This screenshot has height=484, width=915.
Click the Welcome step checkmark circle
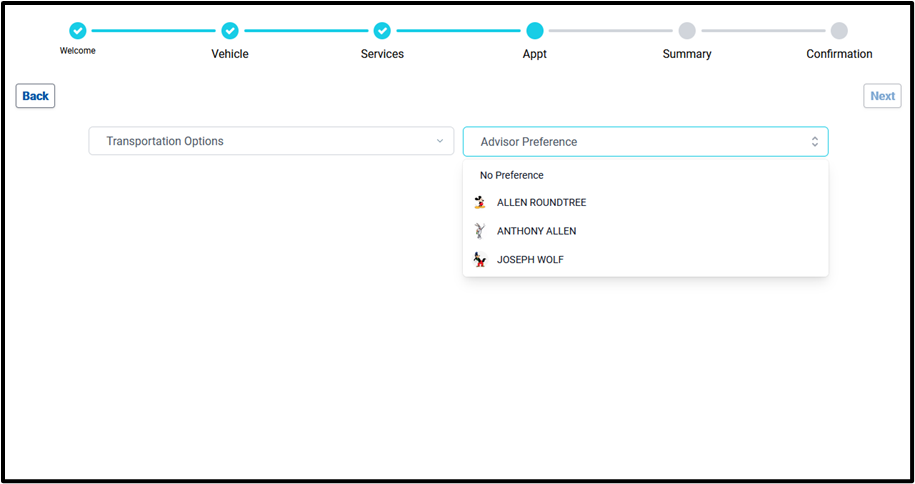coord(78,31)
